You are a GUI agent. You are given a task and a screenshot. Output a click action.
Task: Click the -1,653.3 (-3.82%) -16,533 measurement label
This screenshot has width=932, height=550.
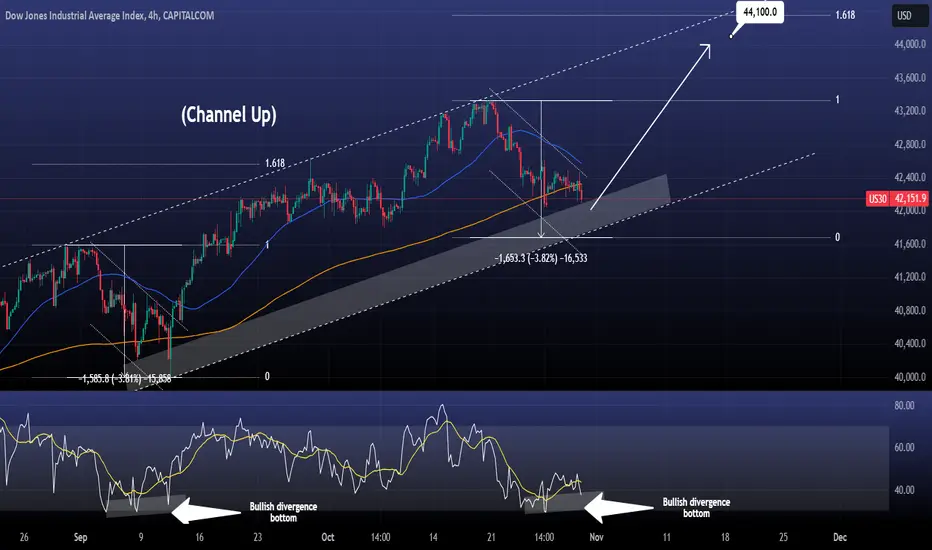click(541, 258)
